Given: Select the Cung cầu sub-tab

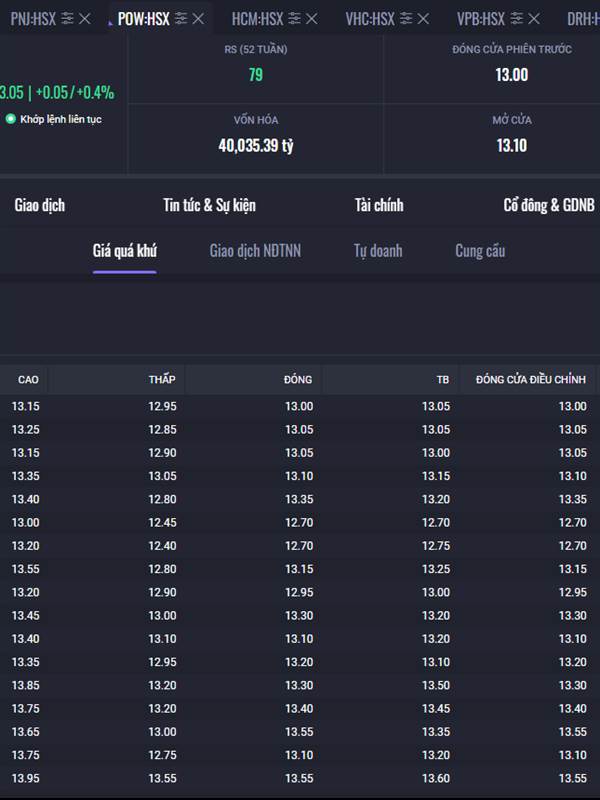Looking at the screenshot, I should coord(480,251).
